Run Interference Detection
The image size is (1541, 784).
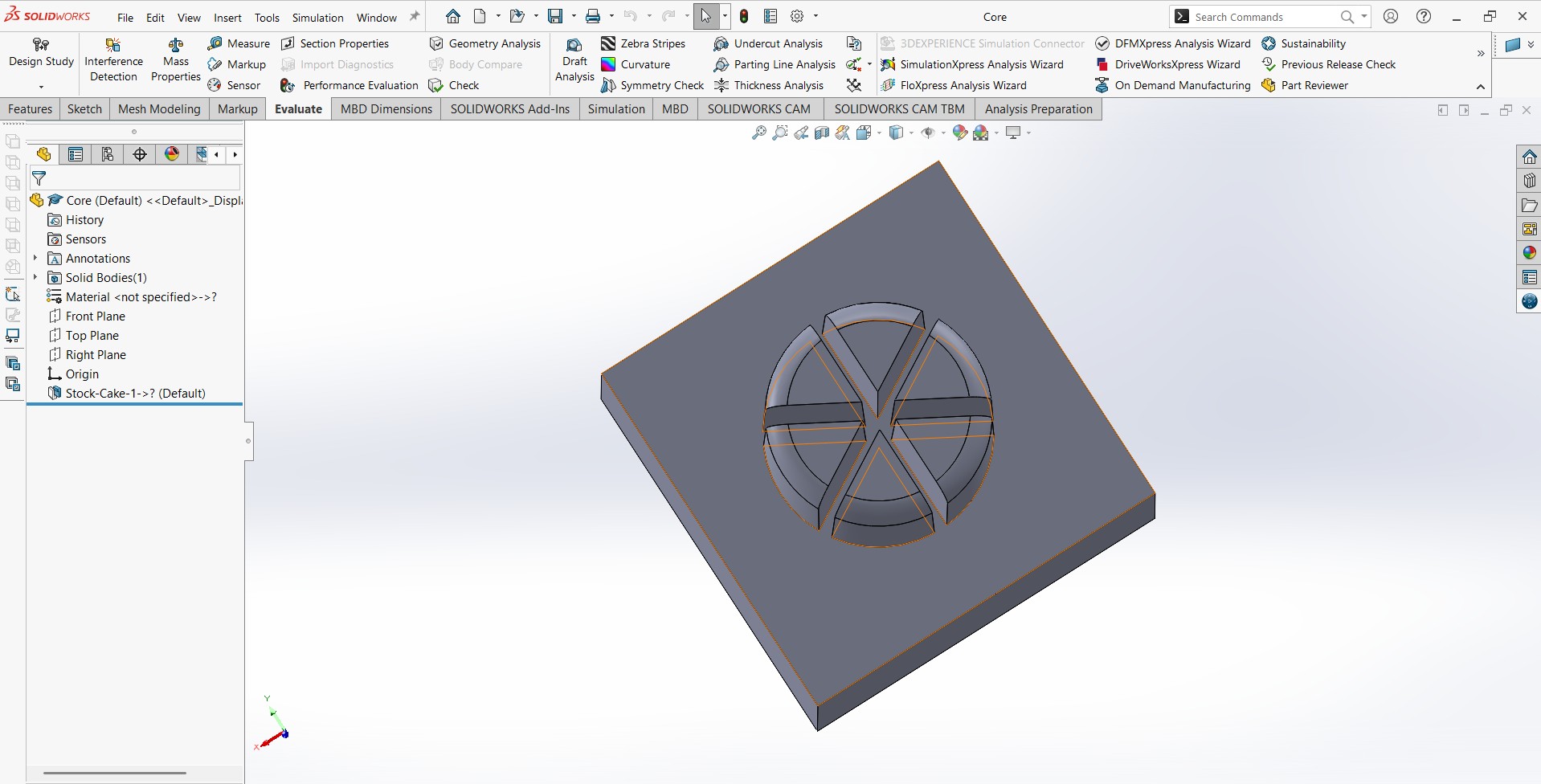coord(113,60)
